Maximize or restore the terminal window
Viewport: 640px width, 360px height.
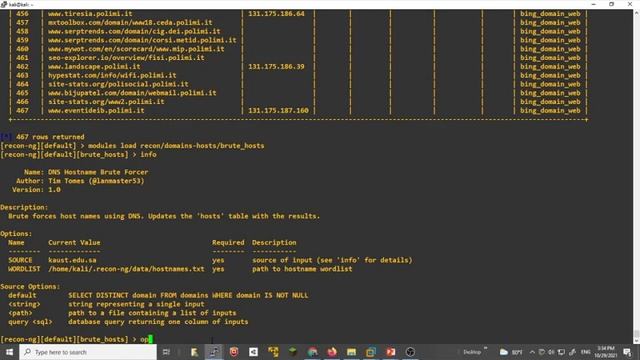(611, 4)
